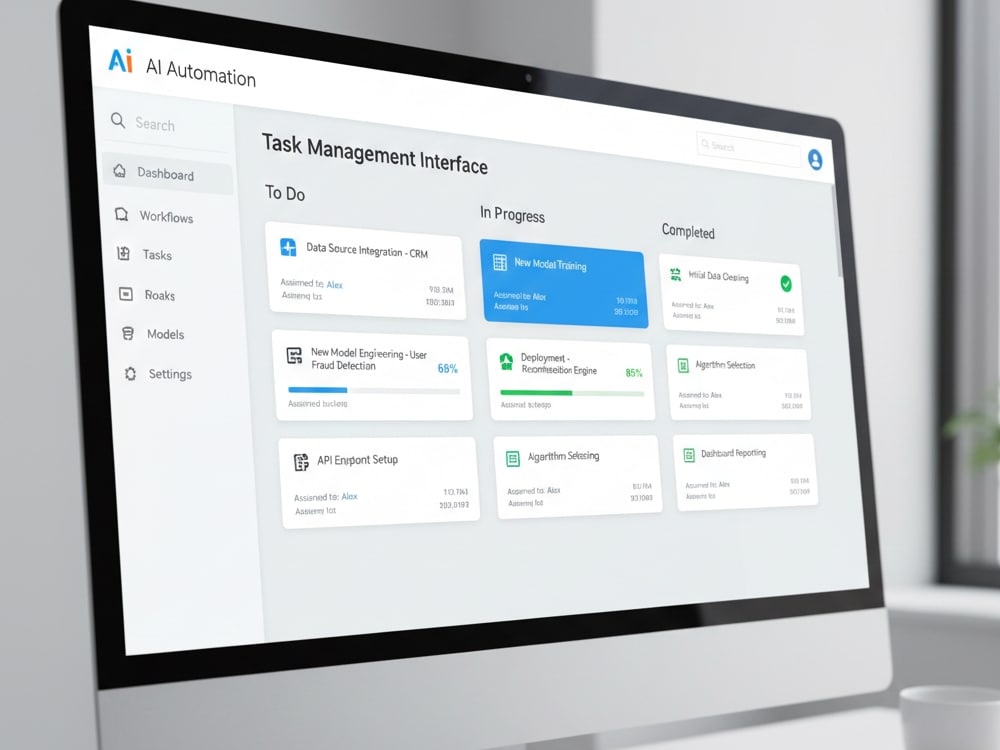Click the green Deployment progress bar

[x=572, y=393]
